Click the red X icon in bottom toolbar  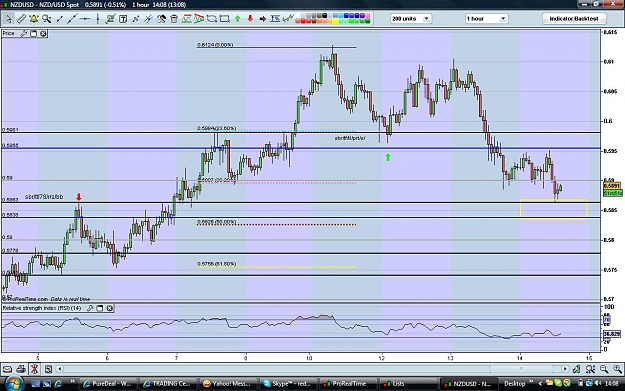click(x=34, y=369)
